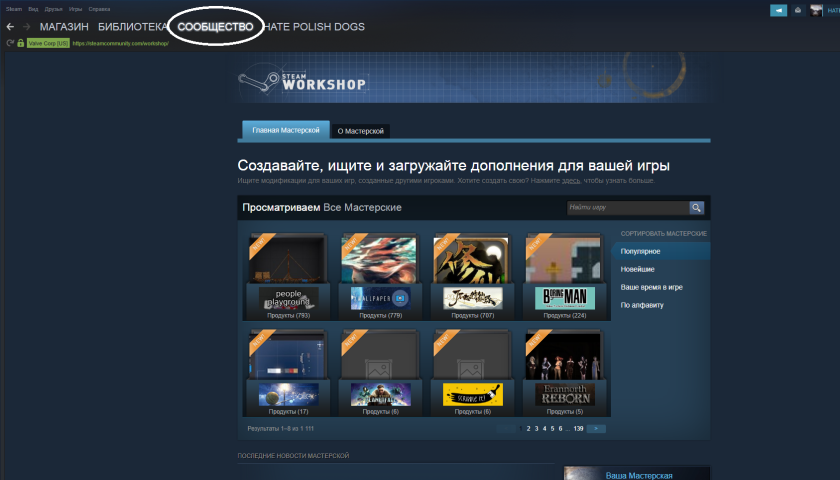The height and width of the screenshot is (480, 840).
Task: Open the announcements megaphone icon
Action: [x=778, y=10]
